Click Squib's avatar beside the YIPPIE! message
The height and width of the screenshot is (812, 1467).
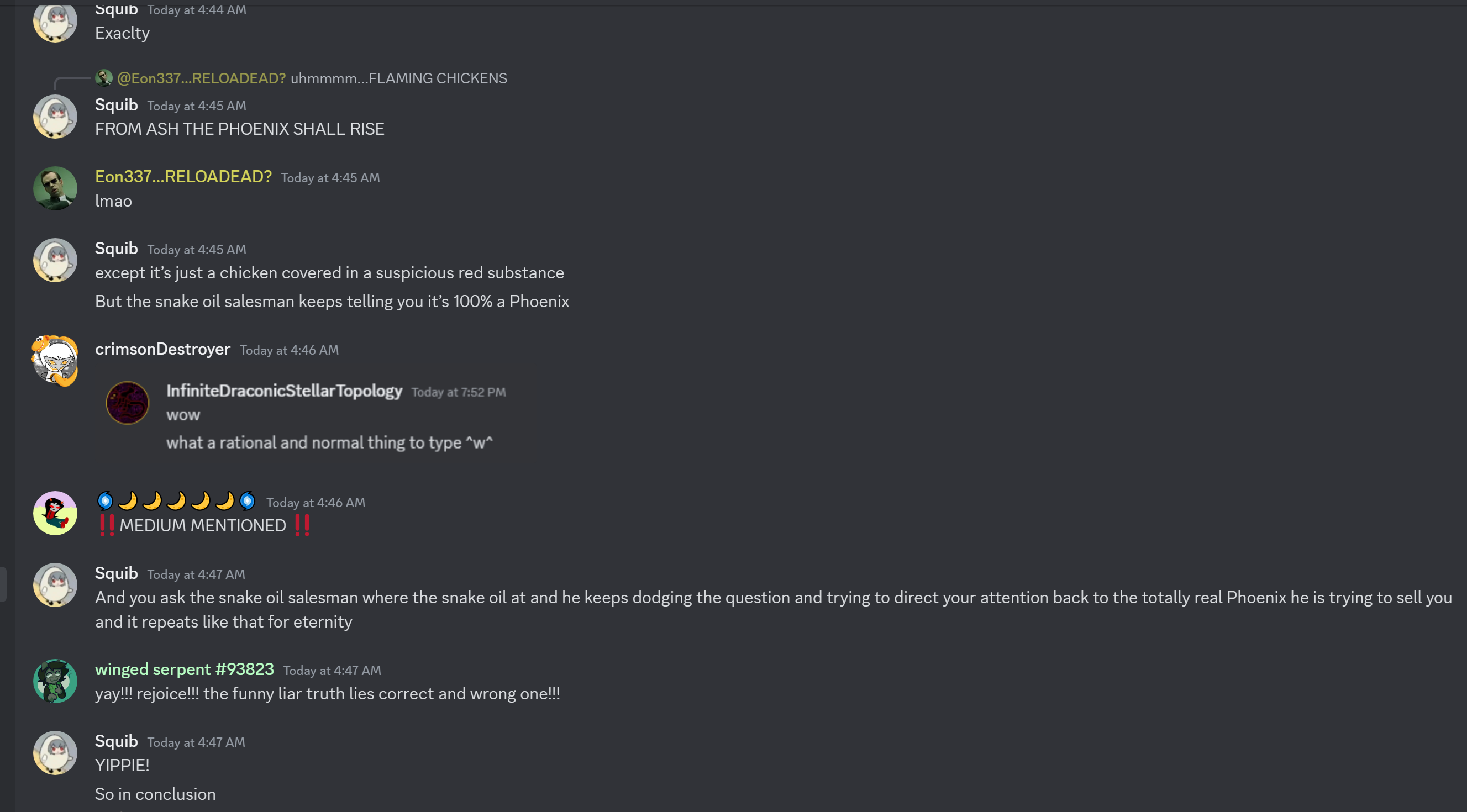[55, 753]
